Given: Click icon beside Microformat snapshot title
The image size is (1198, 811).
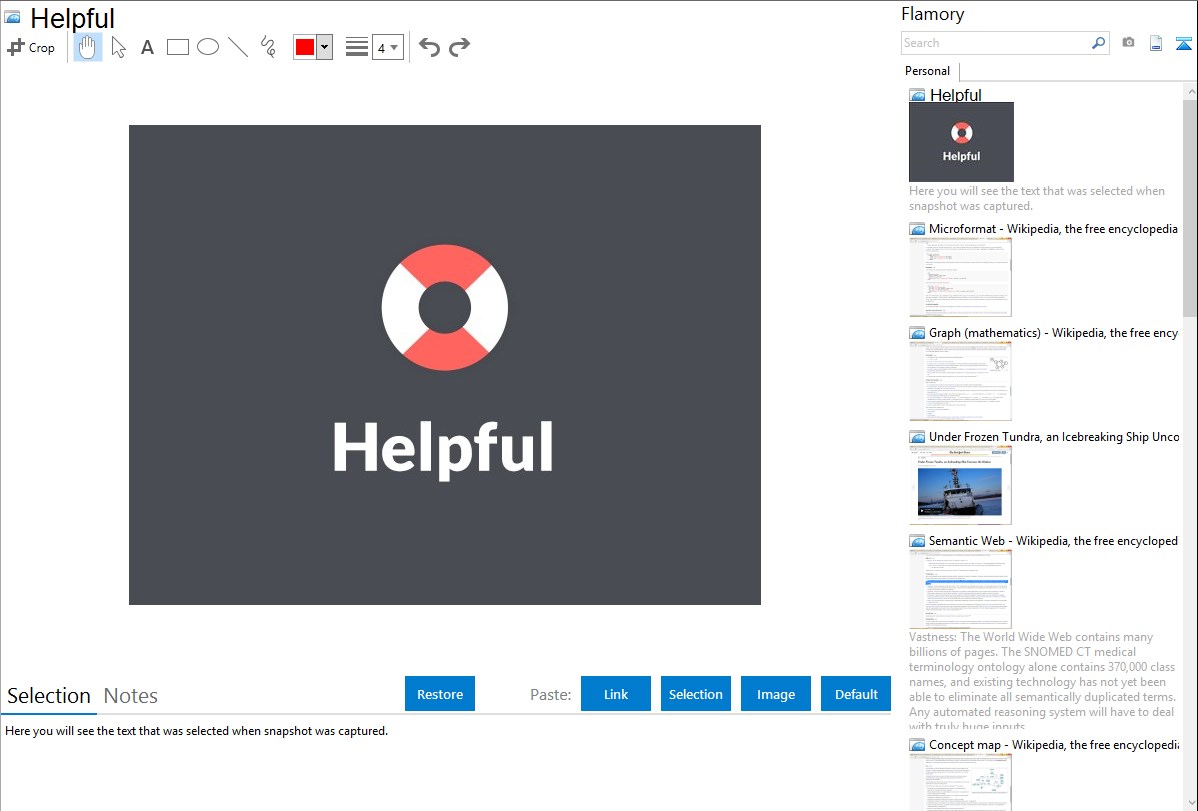Looking at the screenshot, I should coord(917,229).
